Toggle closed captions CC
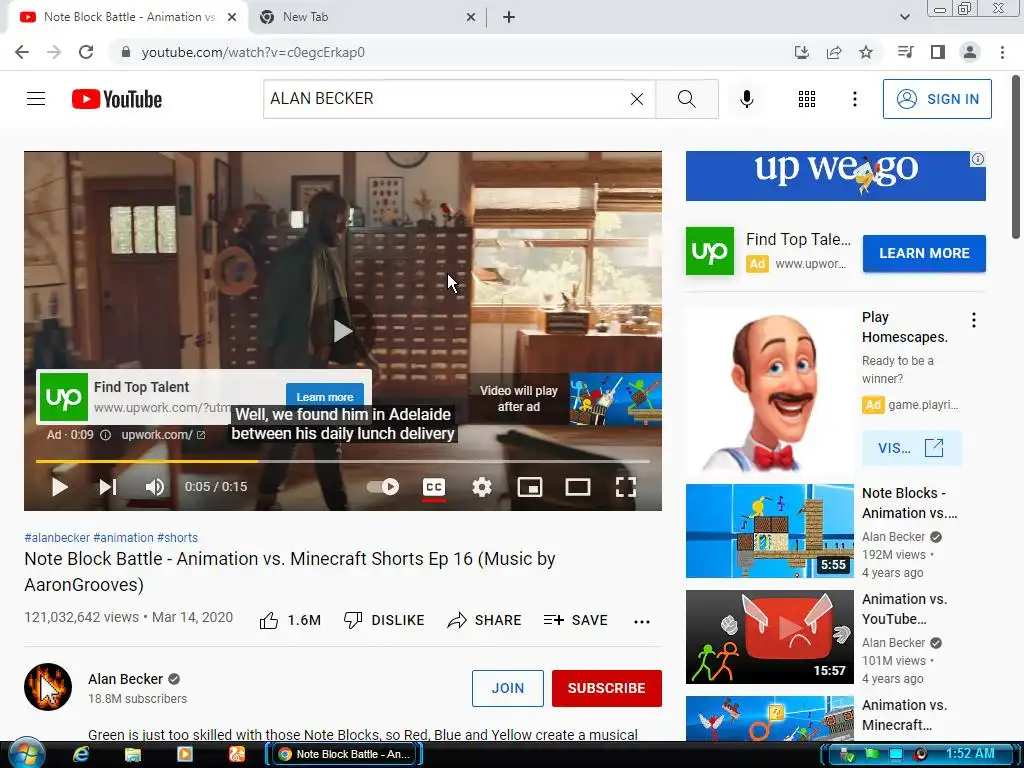 click(434, 487)
